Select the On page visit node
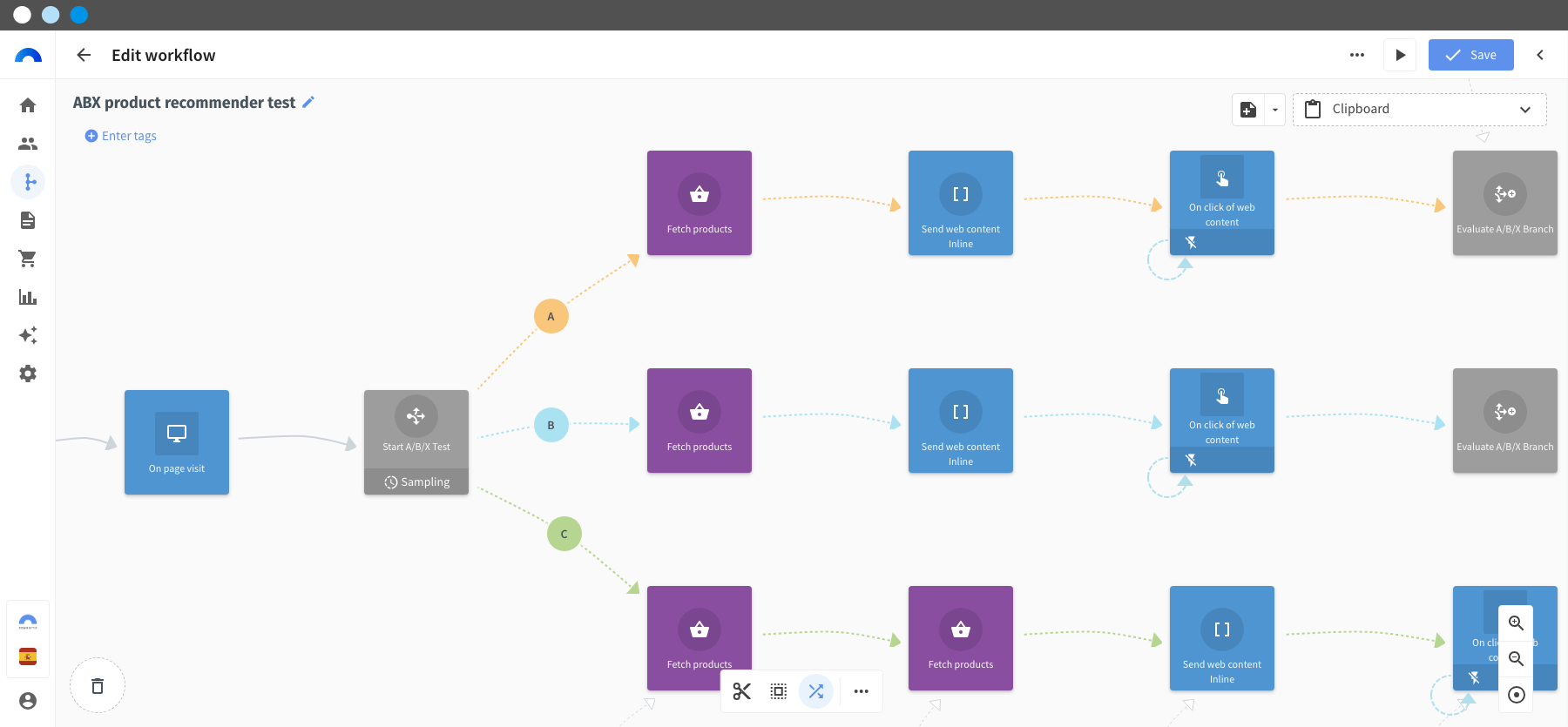 click(x=177, y=442)
